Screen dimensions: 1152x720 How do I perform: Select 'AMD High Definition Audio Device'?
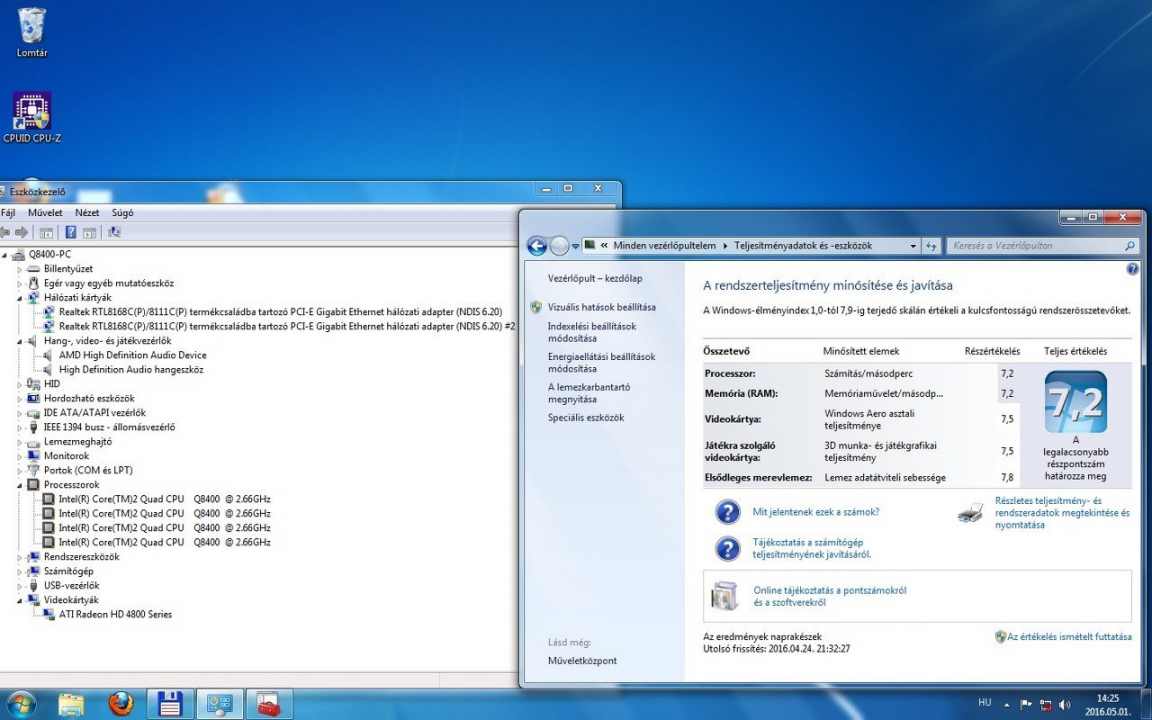click(132, 356)
